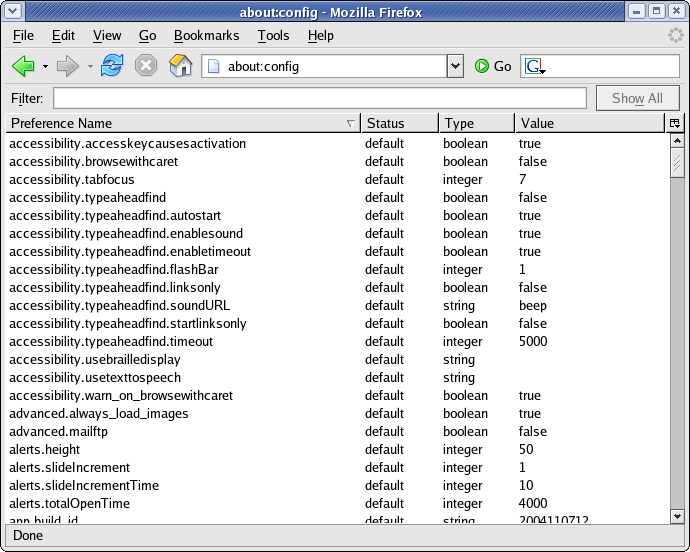Viewport: 690px width, 552px height.
Task: Go to the Home page icon
Action: (180, 67)
